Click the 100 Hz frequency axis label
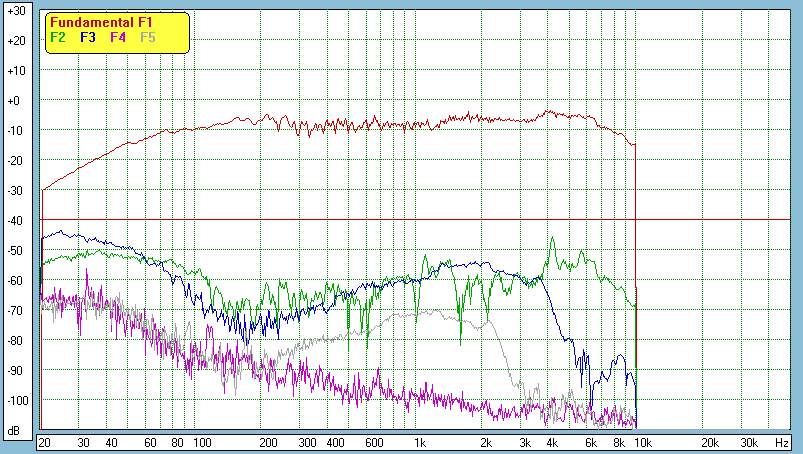Screen dimensions: 803x454 tap(202, 442)
